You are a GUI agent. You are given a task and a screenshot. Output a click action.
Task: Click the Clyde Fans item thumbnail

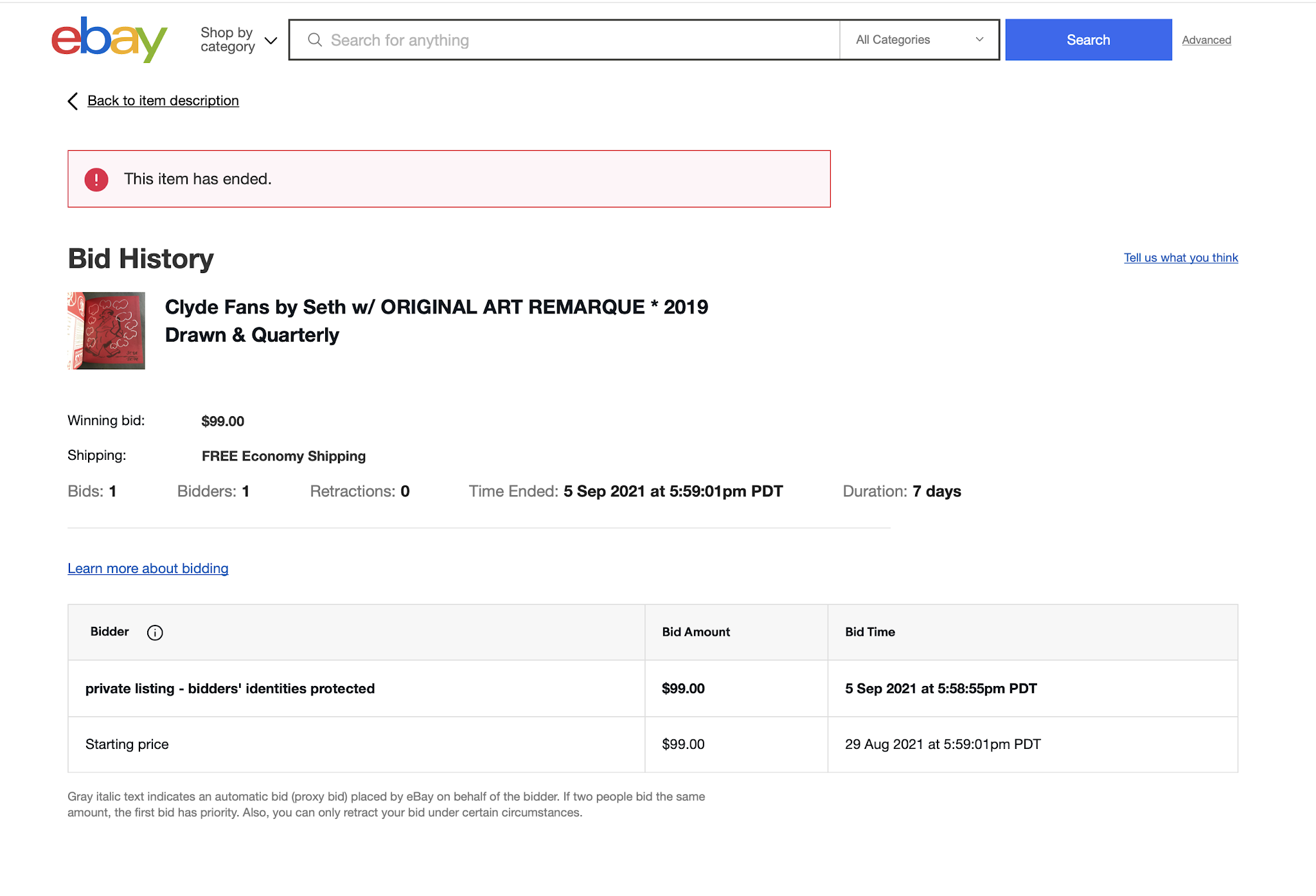(107, 331)
